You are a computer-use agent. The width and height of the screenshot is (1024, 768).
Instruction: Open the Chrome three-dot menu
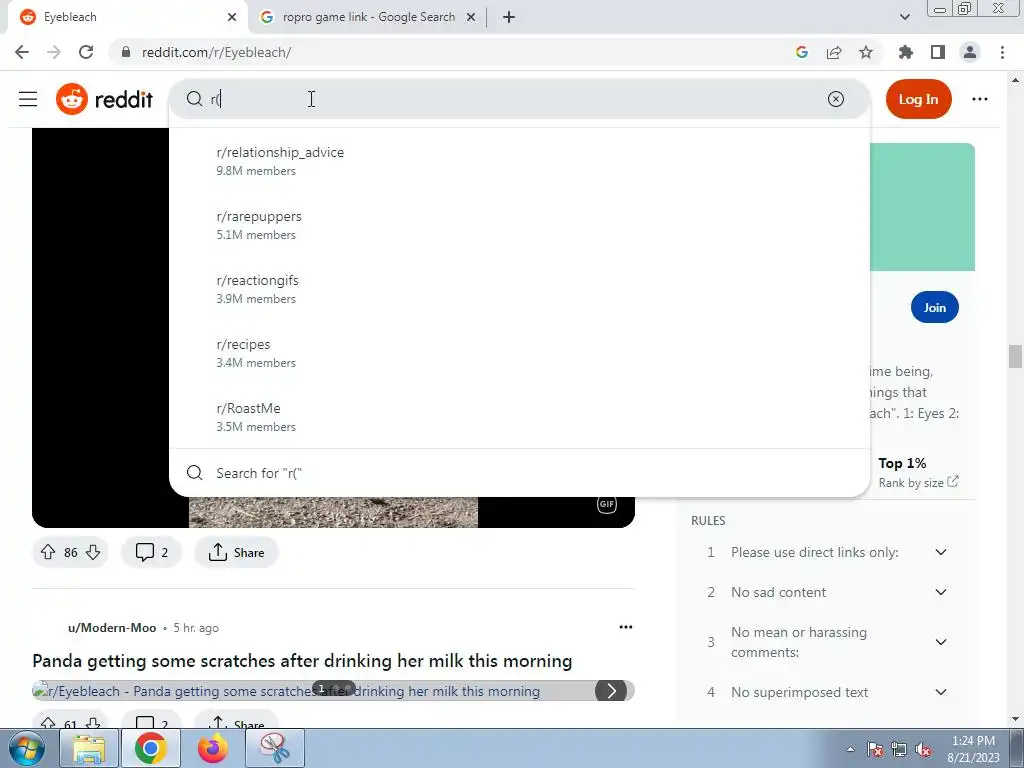1002,52
